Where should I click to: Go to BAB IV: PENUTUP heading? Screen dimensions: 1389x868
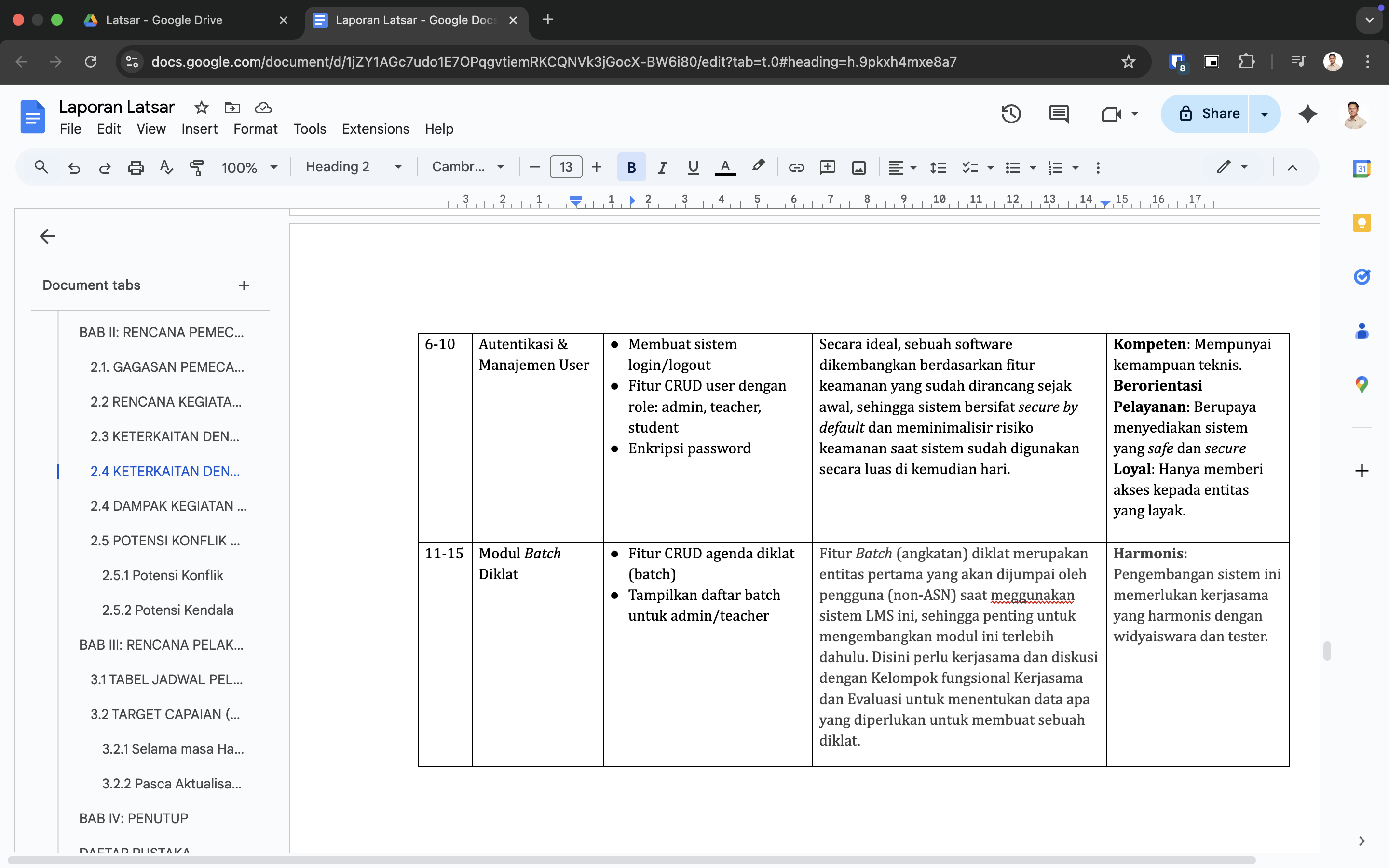coord(134,818)
